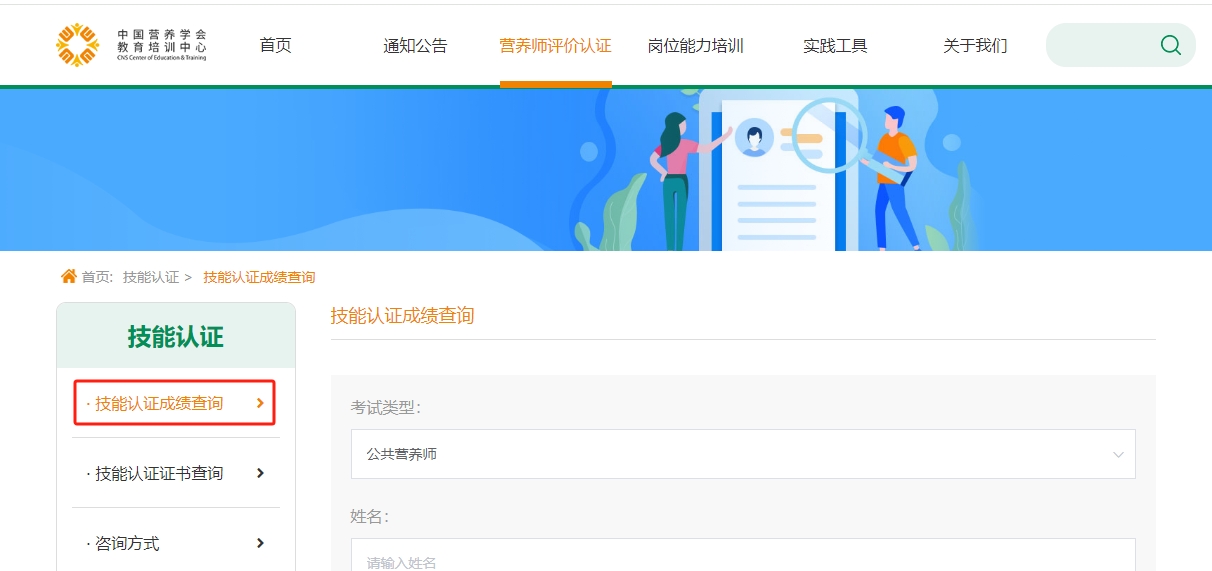Click the search magnifier icon
The image size is (1212, 571).
coord(1170,45)
